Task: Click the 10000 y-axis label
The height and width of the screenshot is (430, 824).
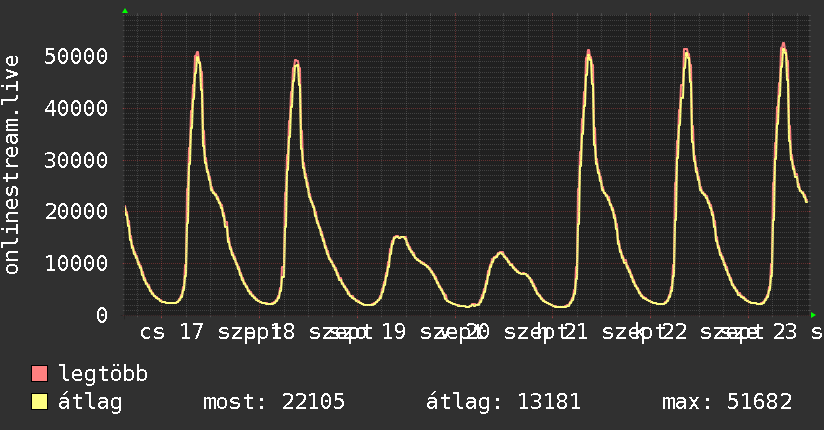Action: click(76, 264)
